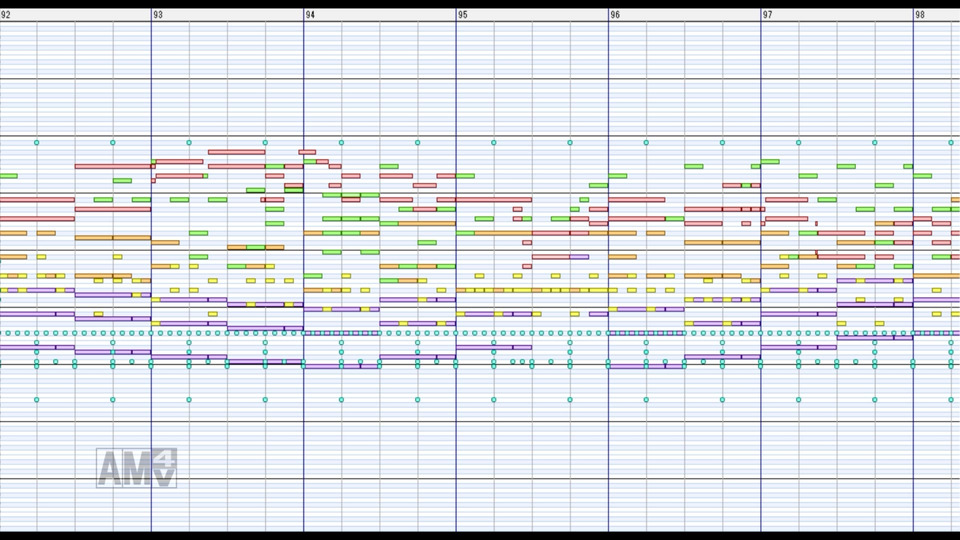This screenshot has height=540, width=960.
Task: Select the highest long pink note in measure 93
Action: click(236, 152)
